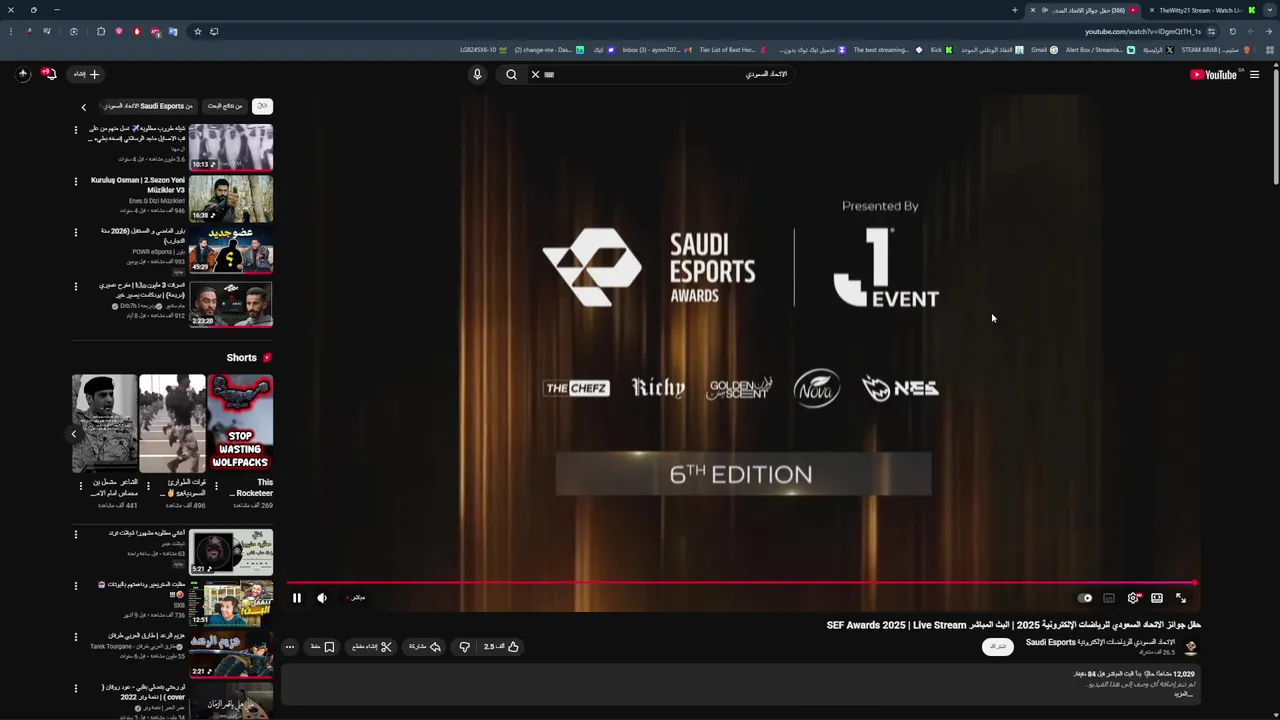Select the 'All' filter chip

tap(262, 106)
